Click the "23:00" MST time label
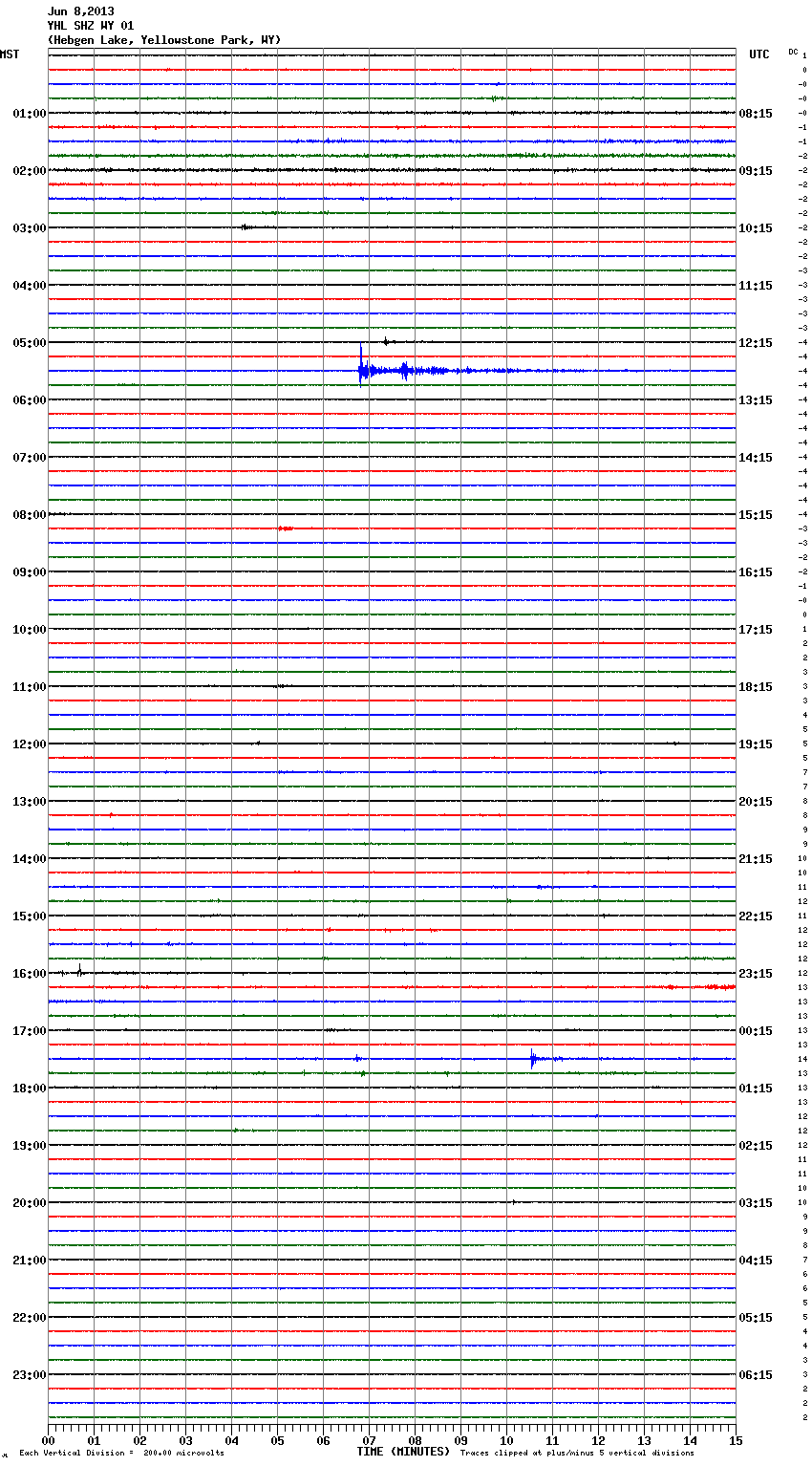The width and height of the screenshot is (812, 1466). (x=29, y=1375)
